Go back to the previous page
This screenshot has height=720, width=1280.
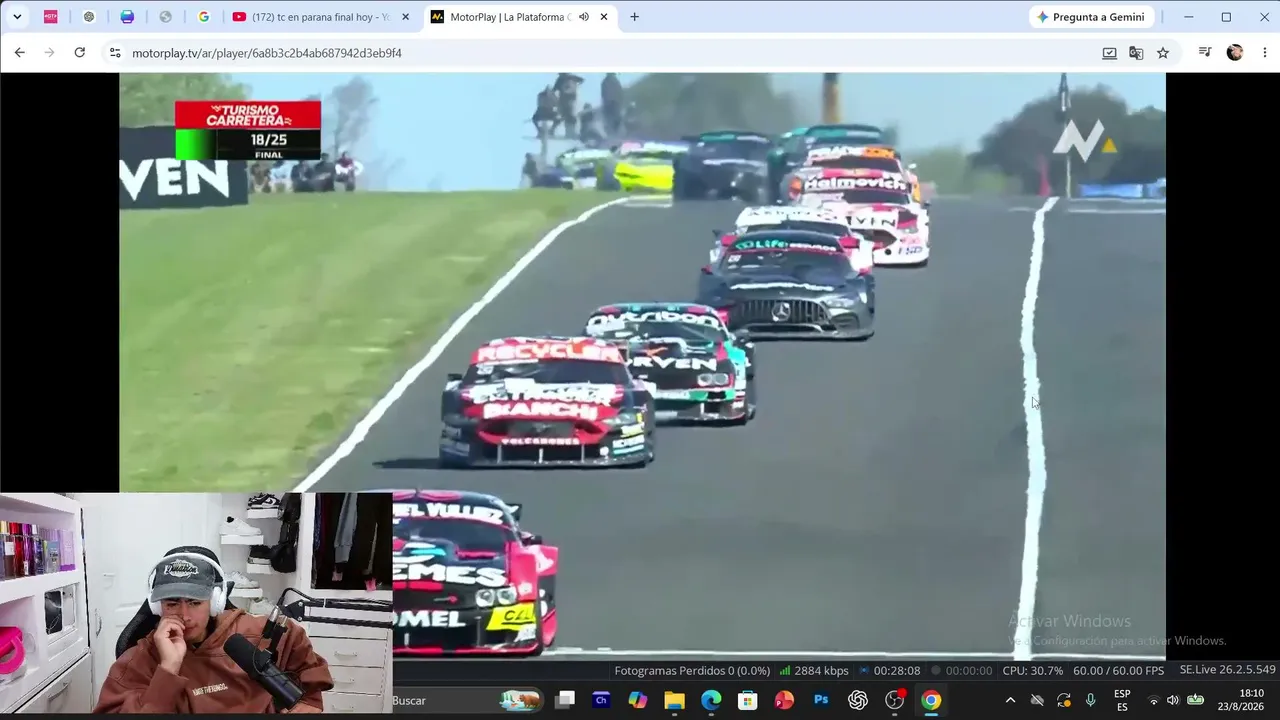tap(20, 53)
